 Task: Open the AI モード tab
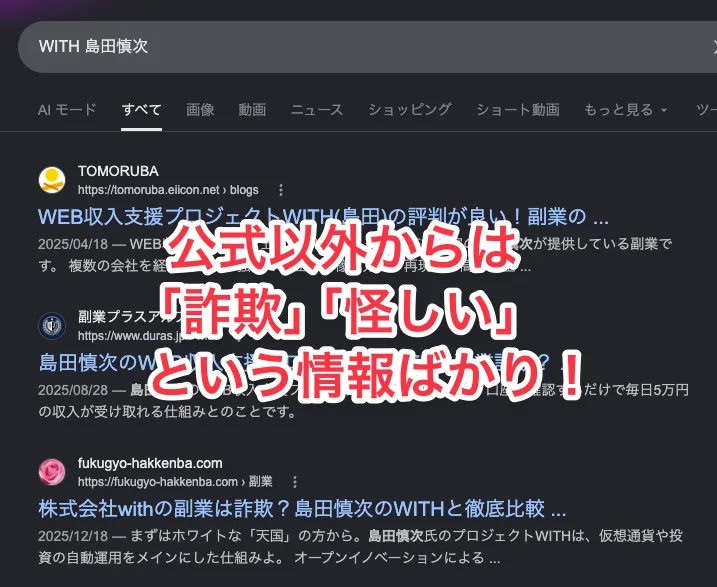pyautogui.click(x=67, y=110)
